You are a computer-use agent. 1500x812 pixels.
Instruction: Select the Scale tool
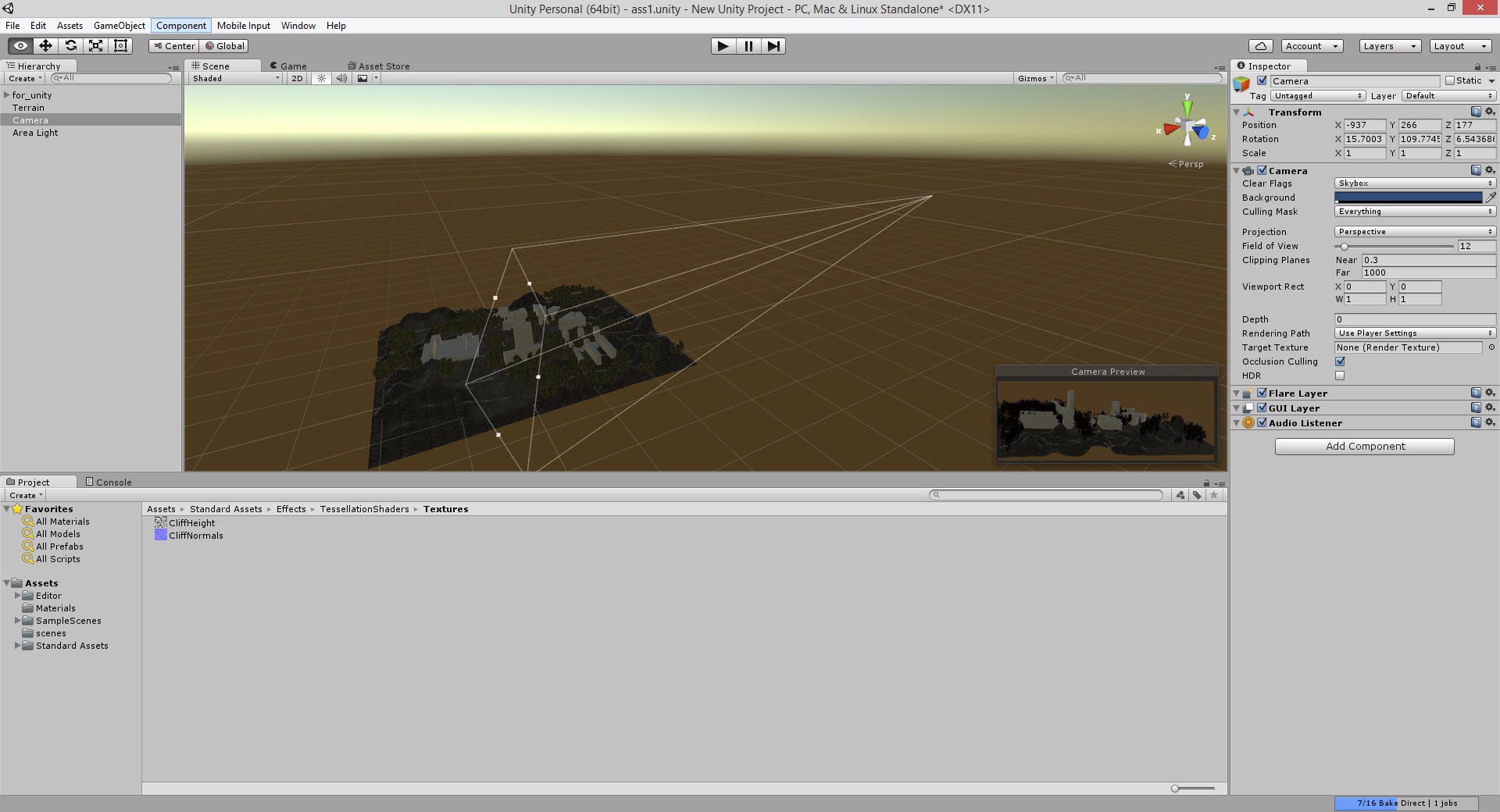tap(95, 45)
